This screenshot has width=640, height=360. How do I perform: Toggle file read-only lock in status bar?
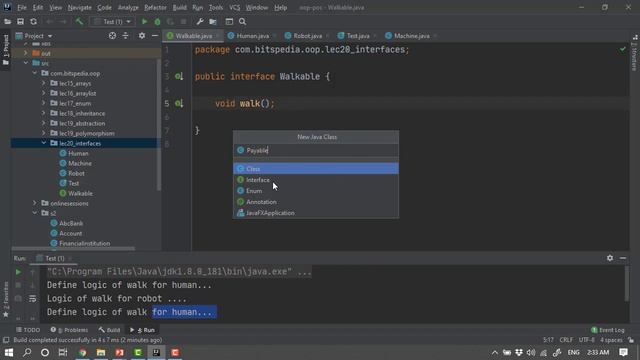tap(631, 340)
